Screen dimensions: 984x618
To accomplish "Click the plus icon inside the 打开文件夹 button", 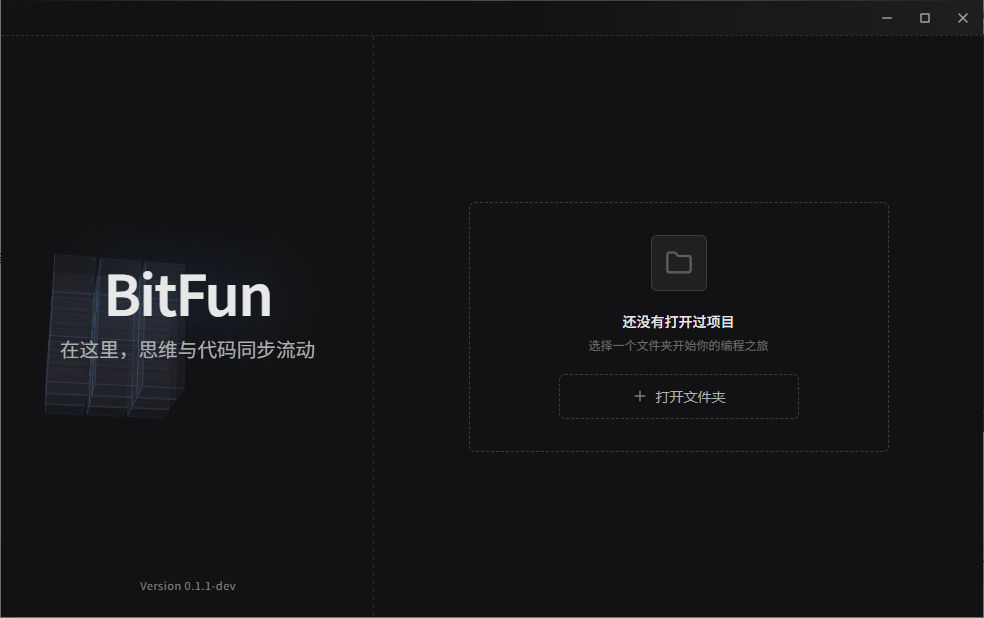I will pyautogui.click(x=638, y=396).
